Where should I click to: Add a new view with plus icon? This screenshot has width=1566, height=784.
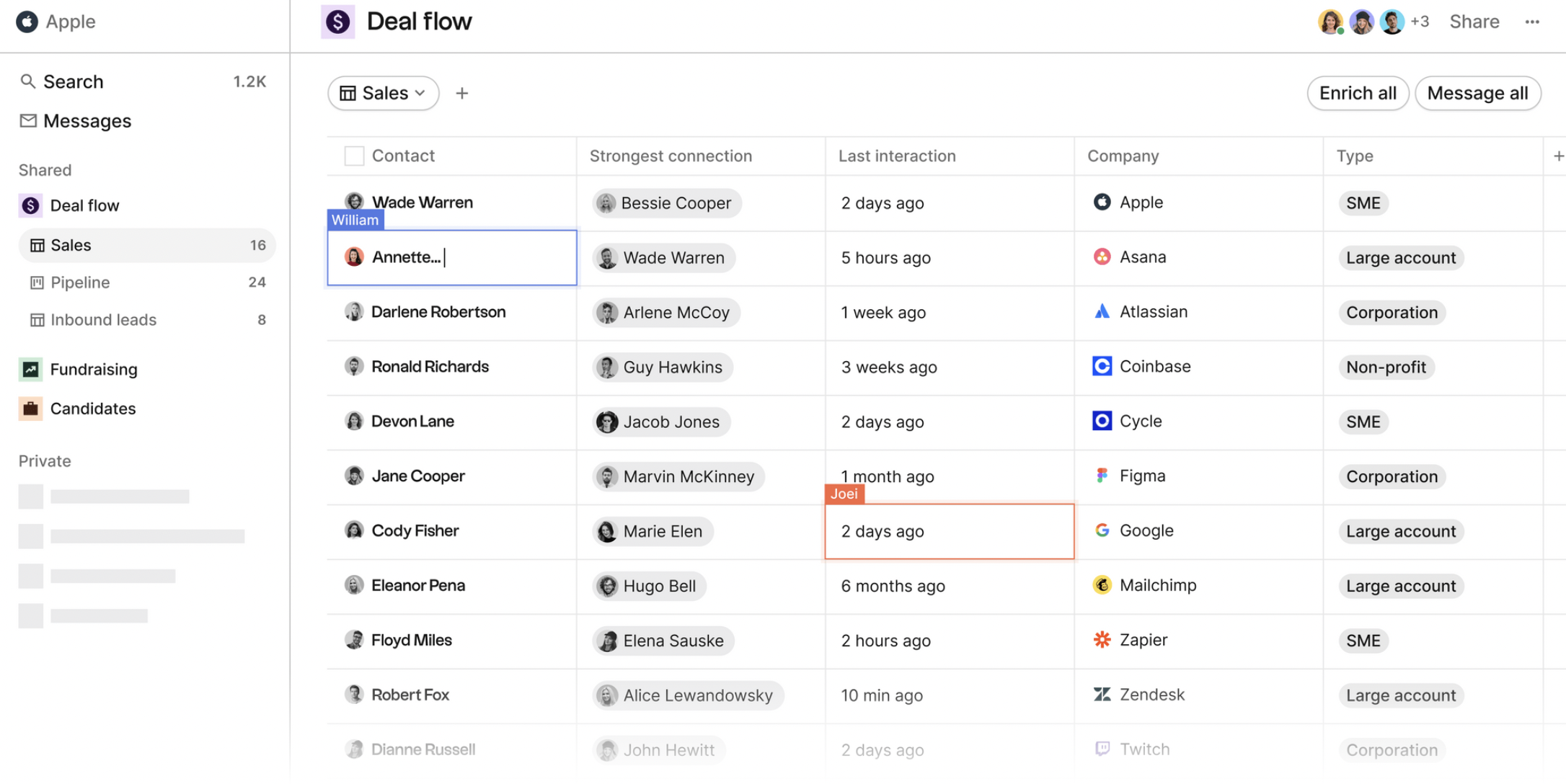(462, 93)
